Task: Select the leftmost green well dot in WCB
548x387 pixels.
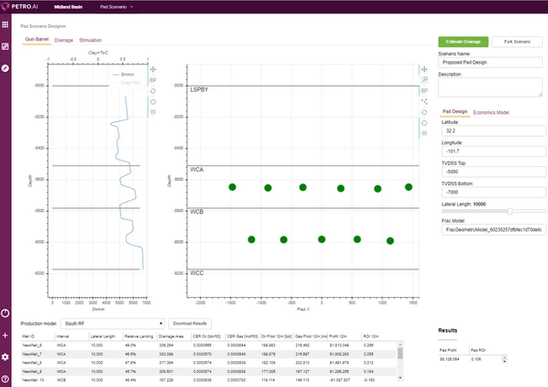Action: pyautogui.click(x=251, y=239)
